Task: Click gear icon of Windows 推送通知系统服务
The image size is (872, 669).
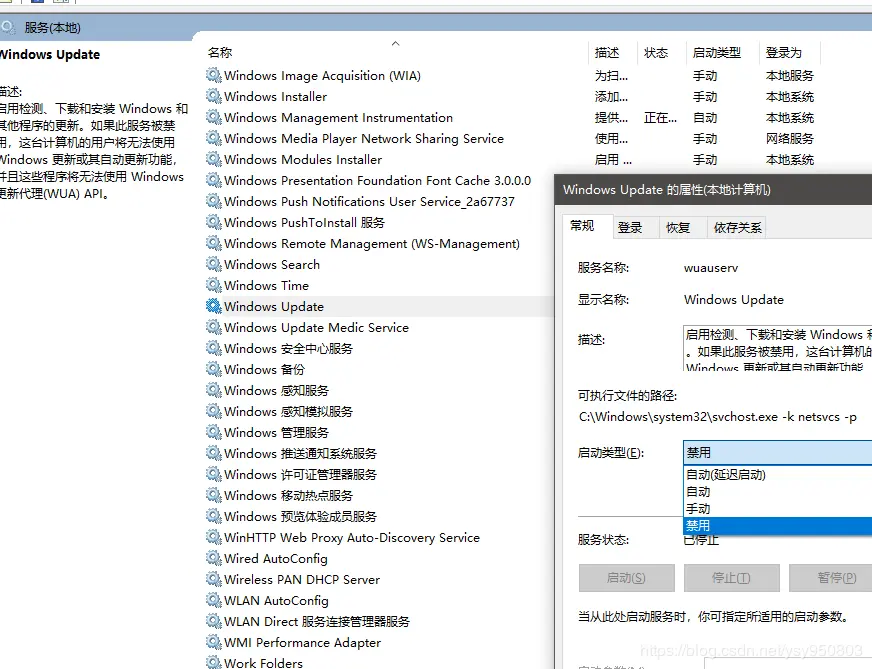Action: point(214,453)
